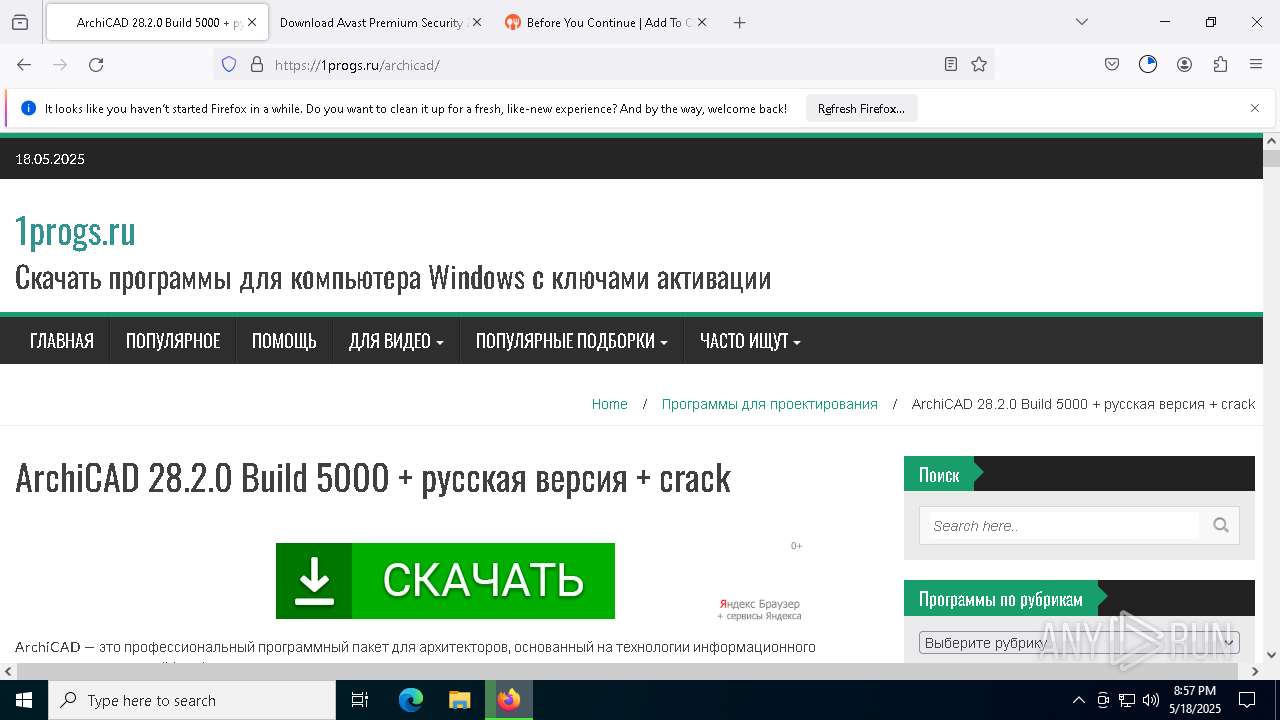
Task: Expand the ДЛЯ ВИДЕО menu
Action: [396, 341]
